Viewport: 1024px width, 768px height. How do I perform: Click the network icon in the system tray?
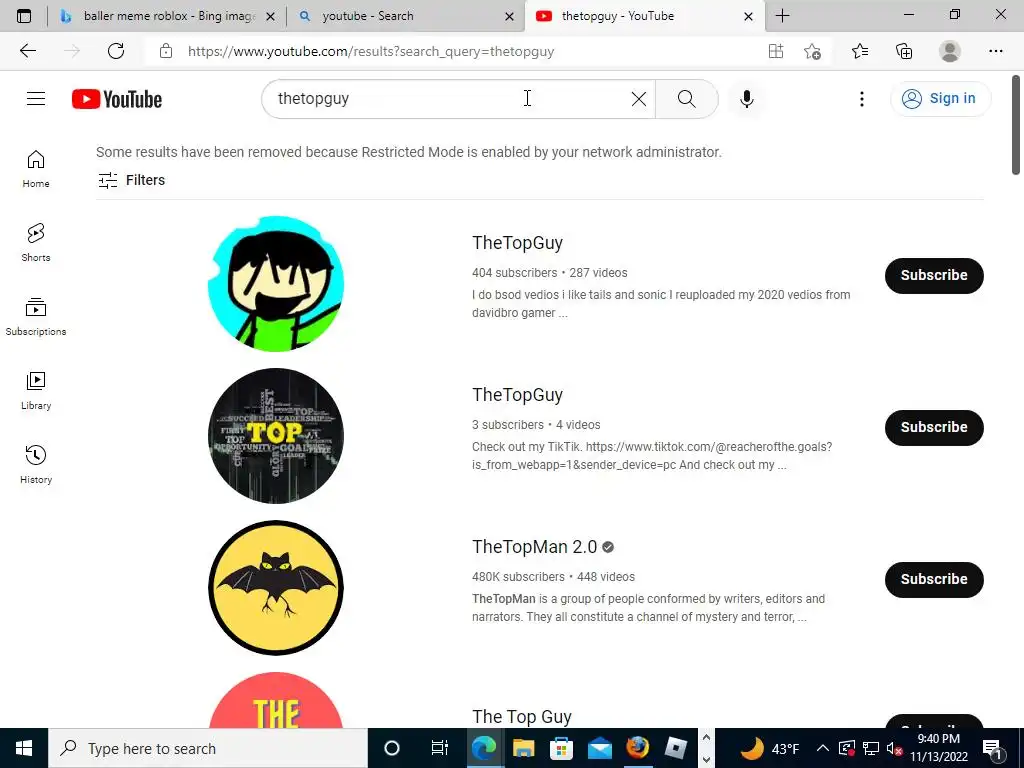871,748
